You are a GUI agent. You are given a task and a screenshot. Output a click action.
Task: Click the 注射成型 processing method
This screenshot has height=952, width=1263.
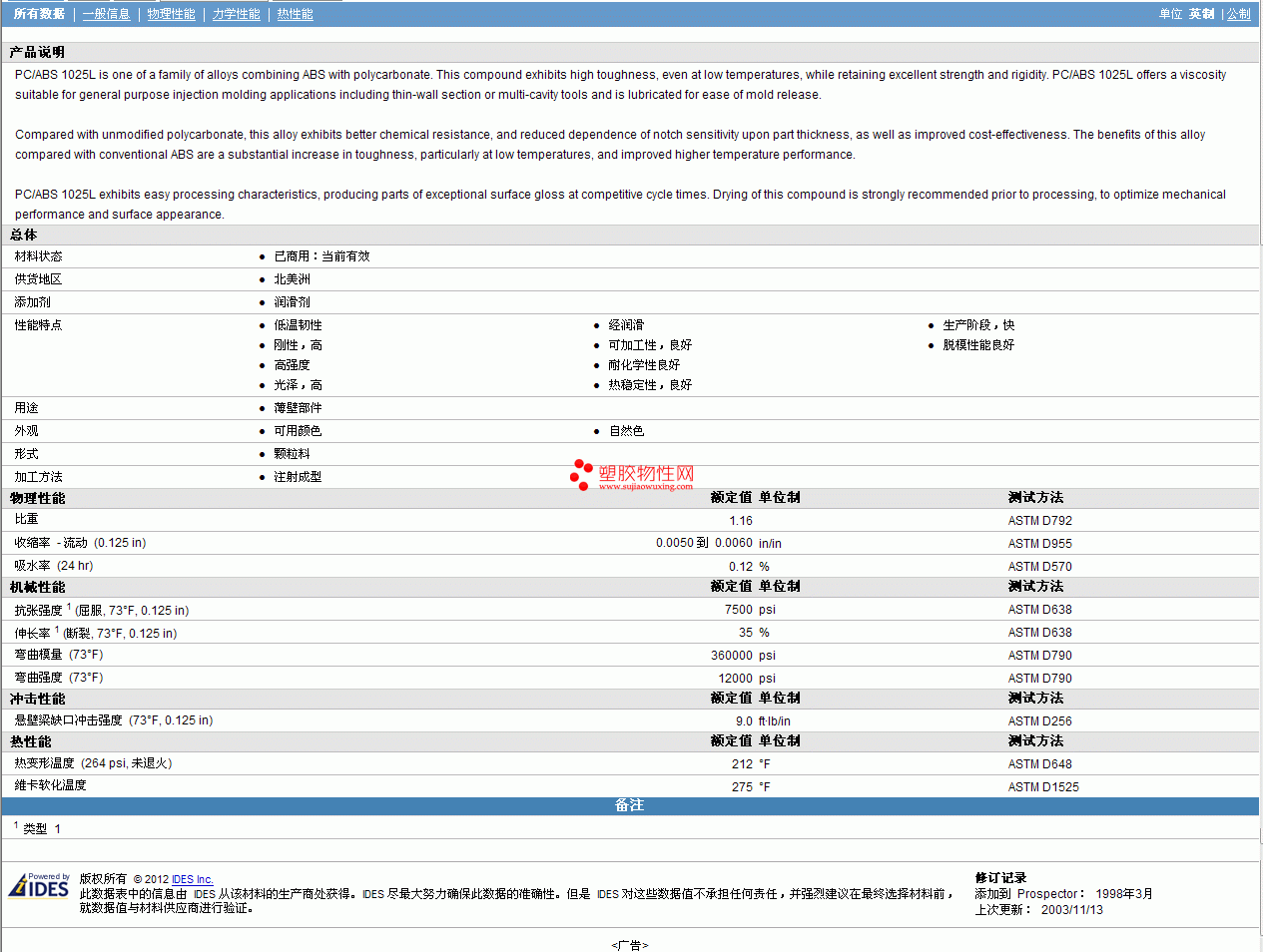tap(298, 477)
